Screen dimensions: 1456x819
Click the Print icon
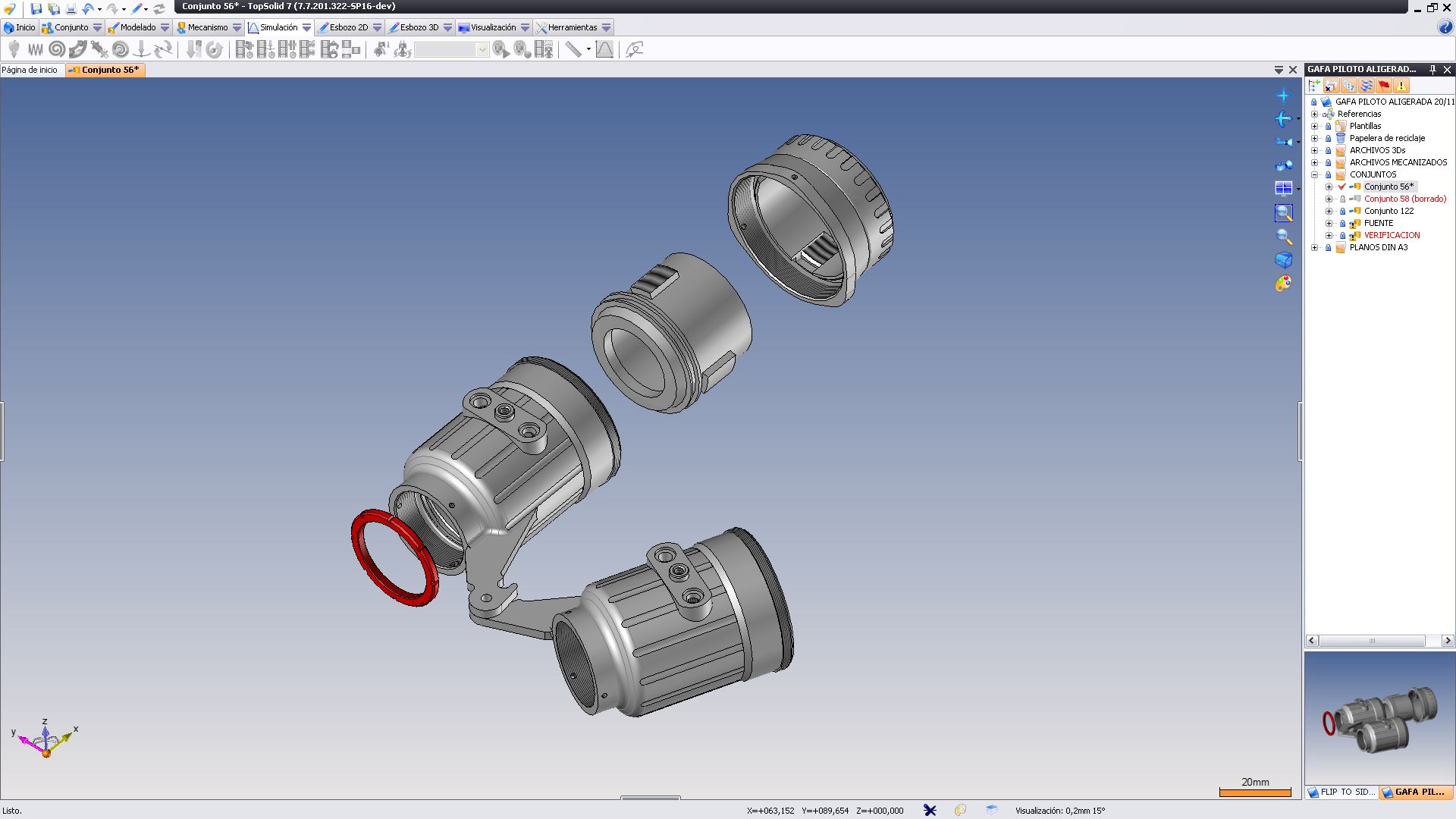coord(71,8)
